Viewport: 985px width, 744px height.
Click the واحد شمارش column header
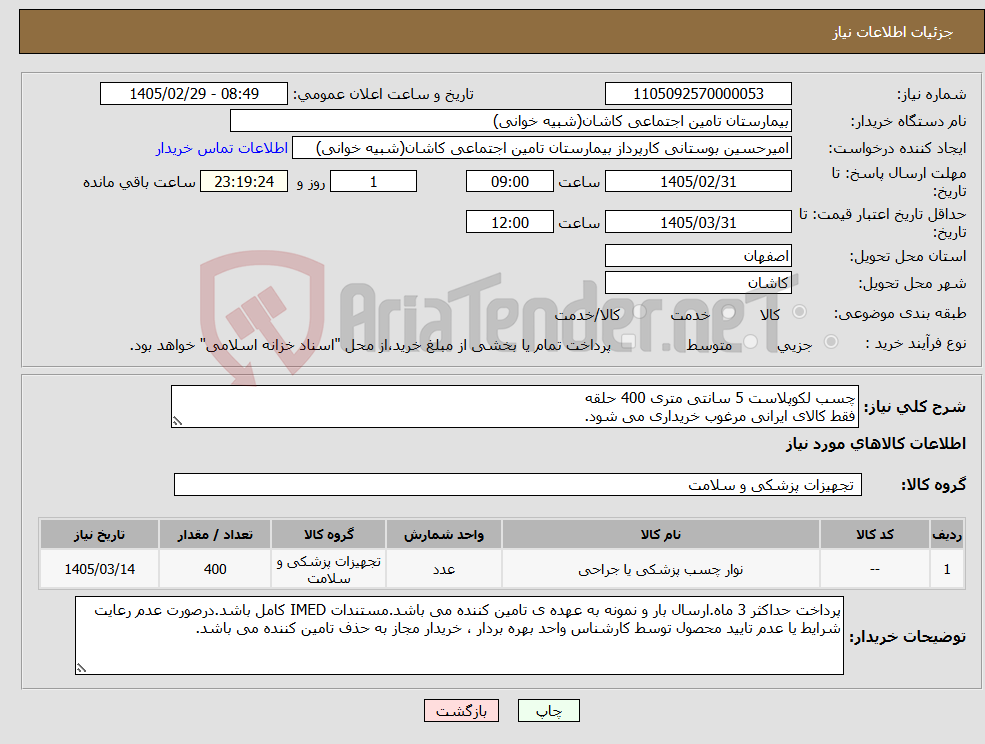[x=444, y=534]
